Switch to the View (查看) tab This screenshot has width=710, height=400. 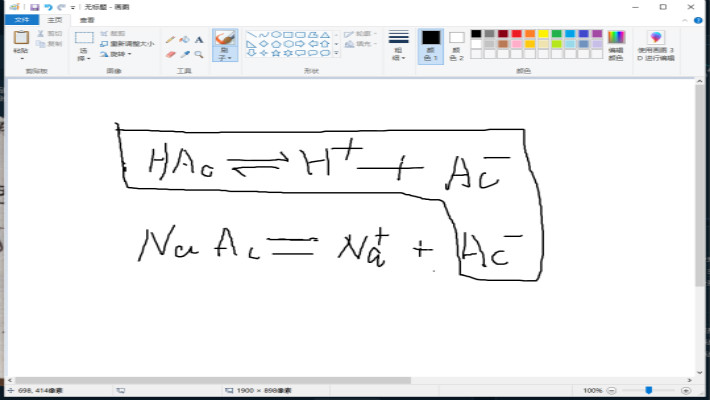[87, 19]
